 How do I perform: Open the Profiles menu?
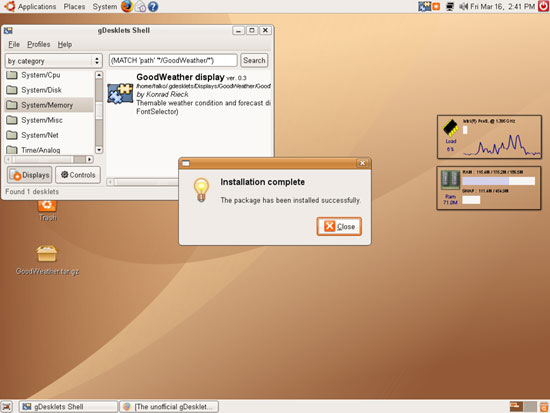point(39,44)
